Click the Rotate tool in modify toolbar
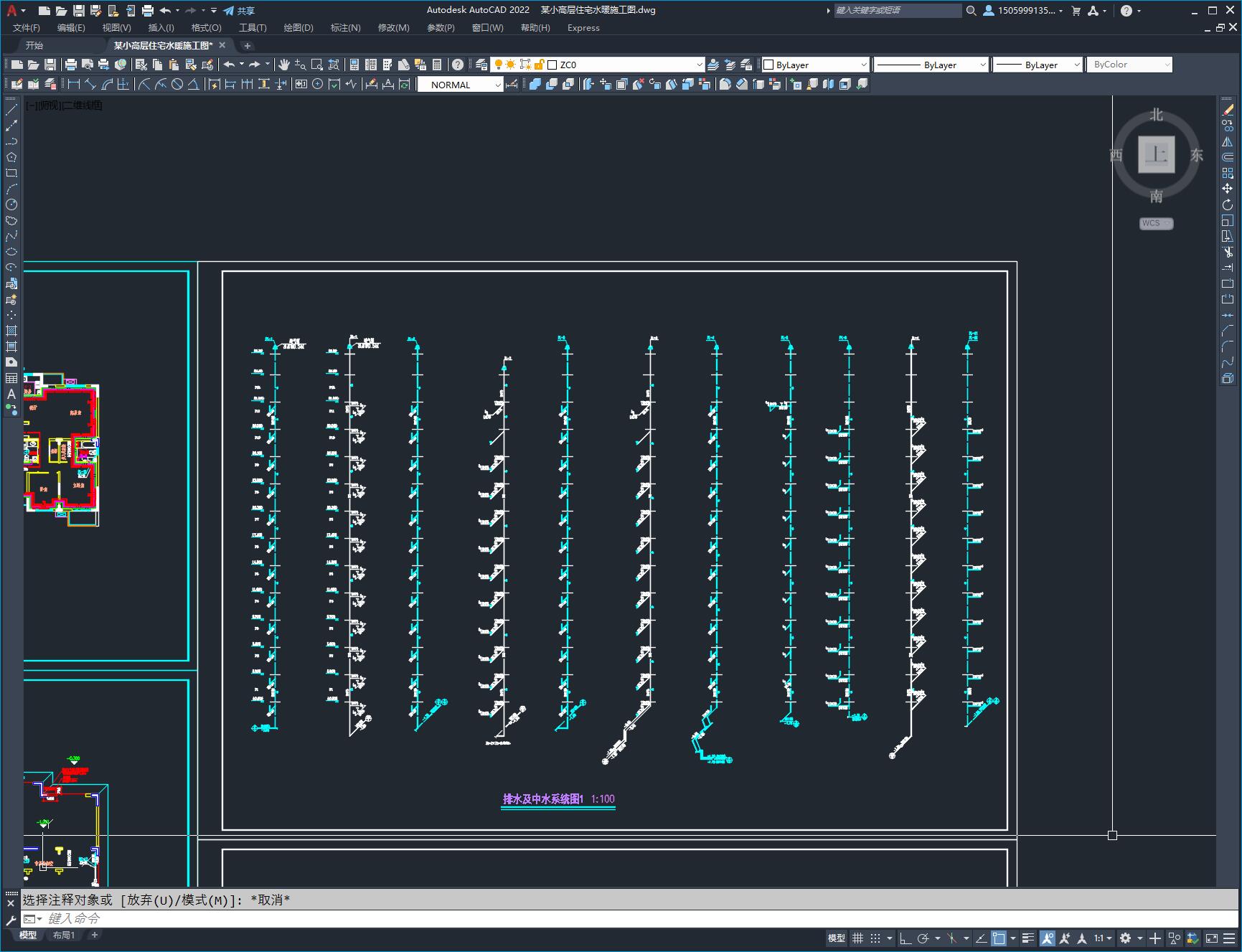1242x952 pixels. pos(1228,204)
